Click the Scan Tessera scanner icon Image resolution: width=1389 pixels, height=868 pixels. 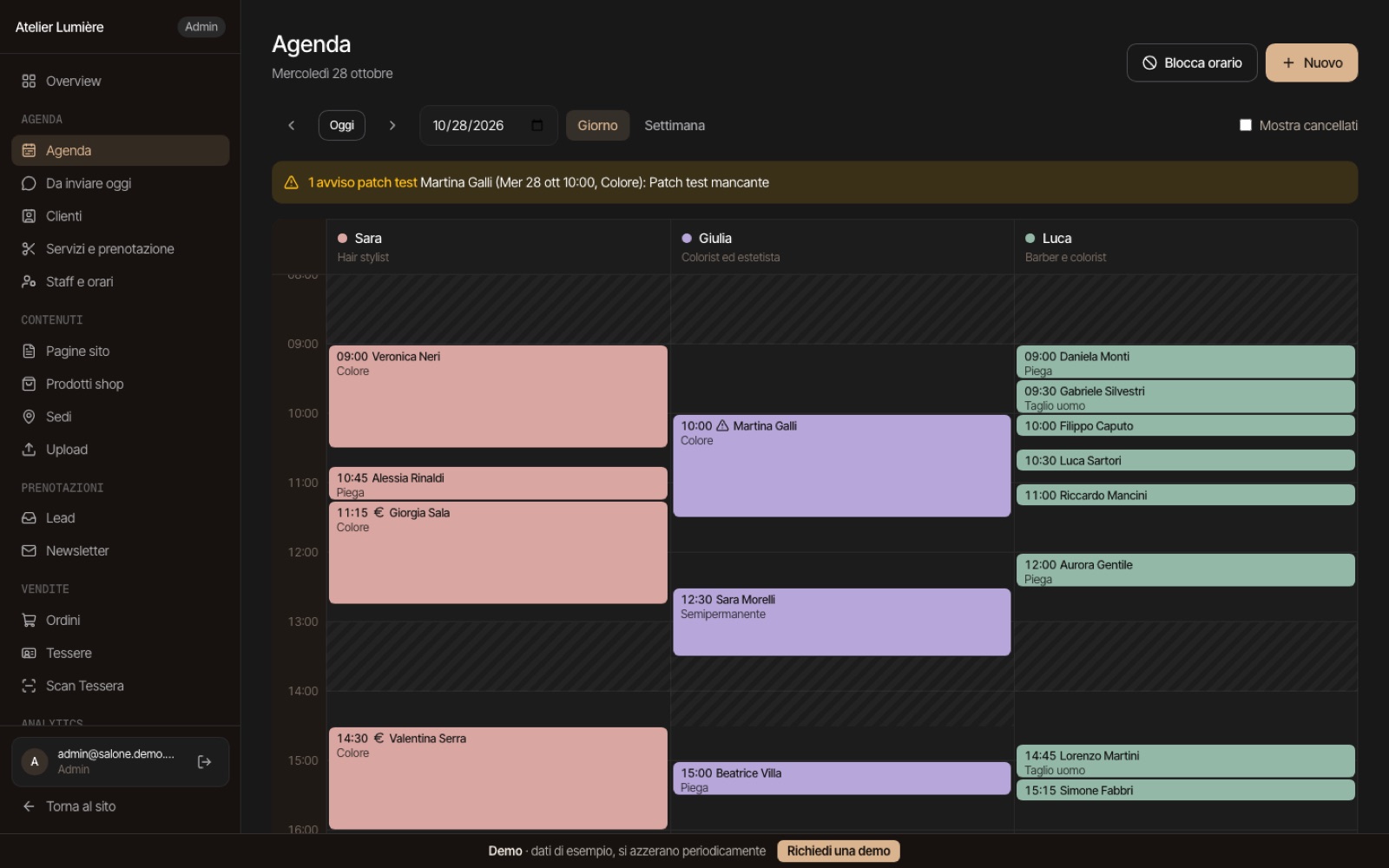coord(29,686)
